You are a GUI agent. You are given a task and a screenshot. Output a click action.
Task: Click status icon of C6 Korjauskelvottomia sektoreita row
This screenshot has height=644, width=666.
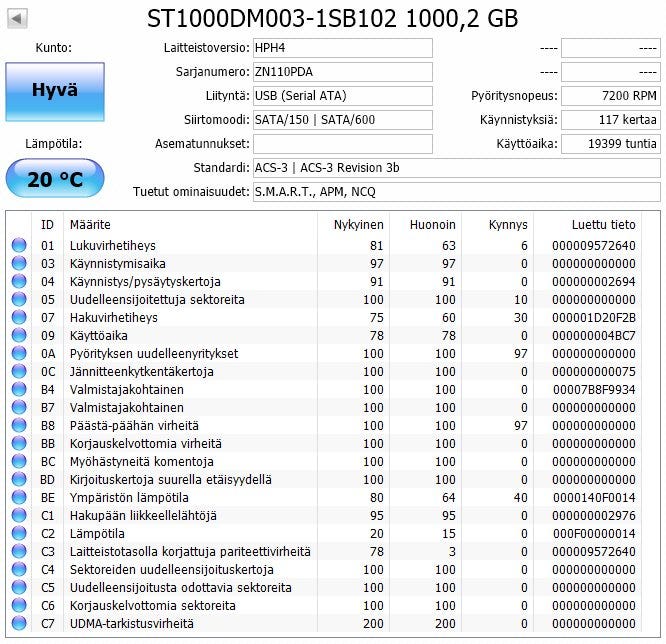pyautogui.click(x=19, y=605)
